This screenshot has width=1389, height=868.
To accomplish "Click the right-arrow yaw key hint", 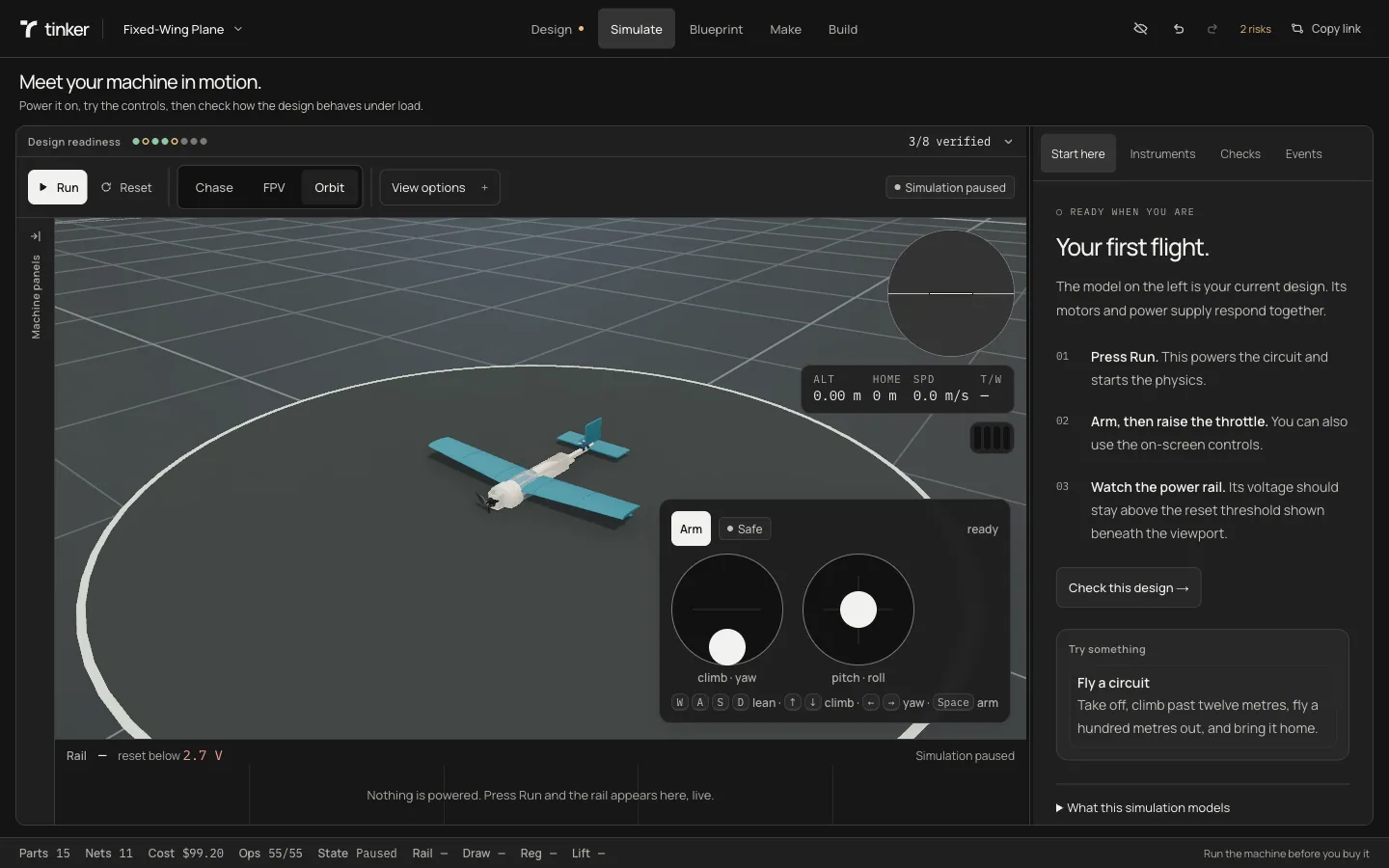I will point(891,702).
